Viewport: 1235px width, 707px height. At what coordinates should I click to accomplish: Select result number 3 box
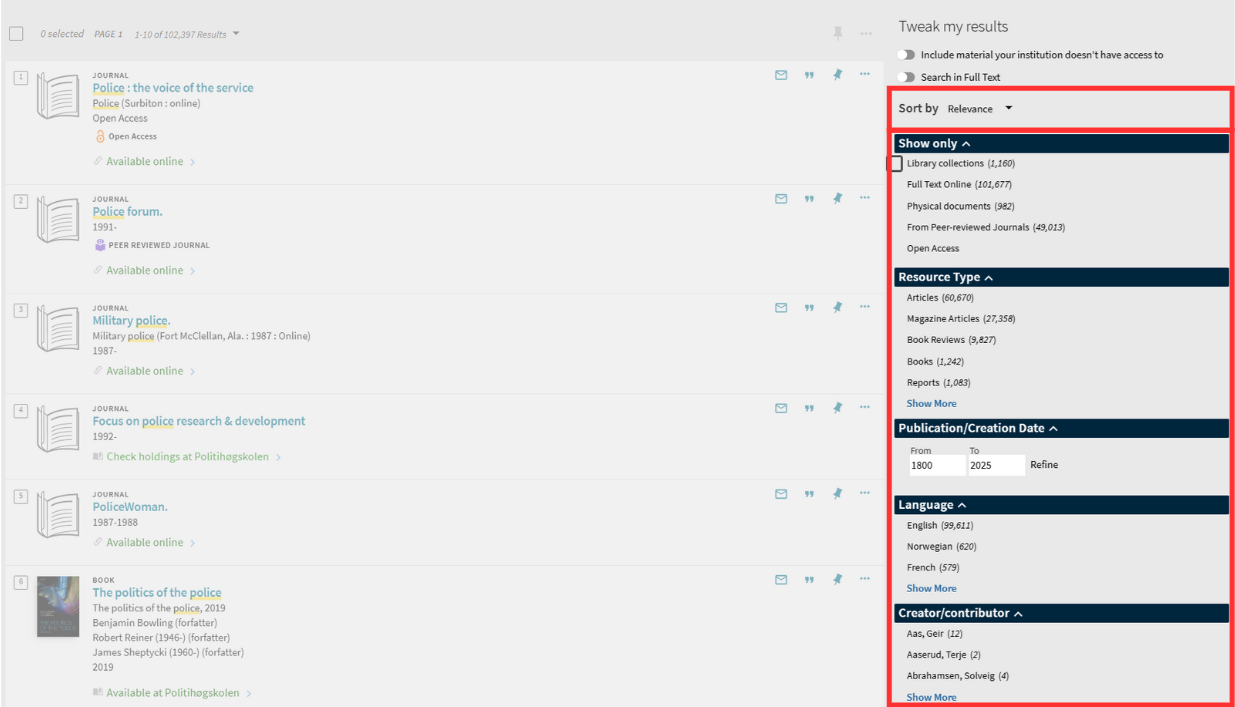click(21, 310)
